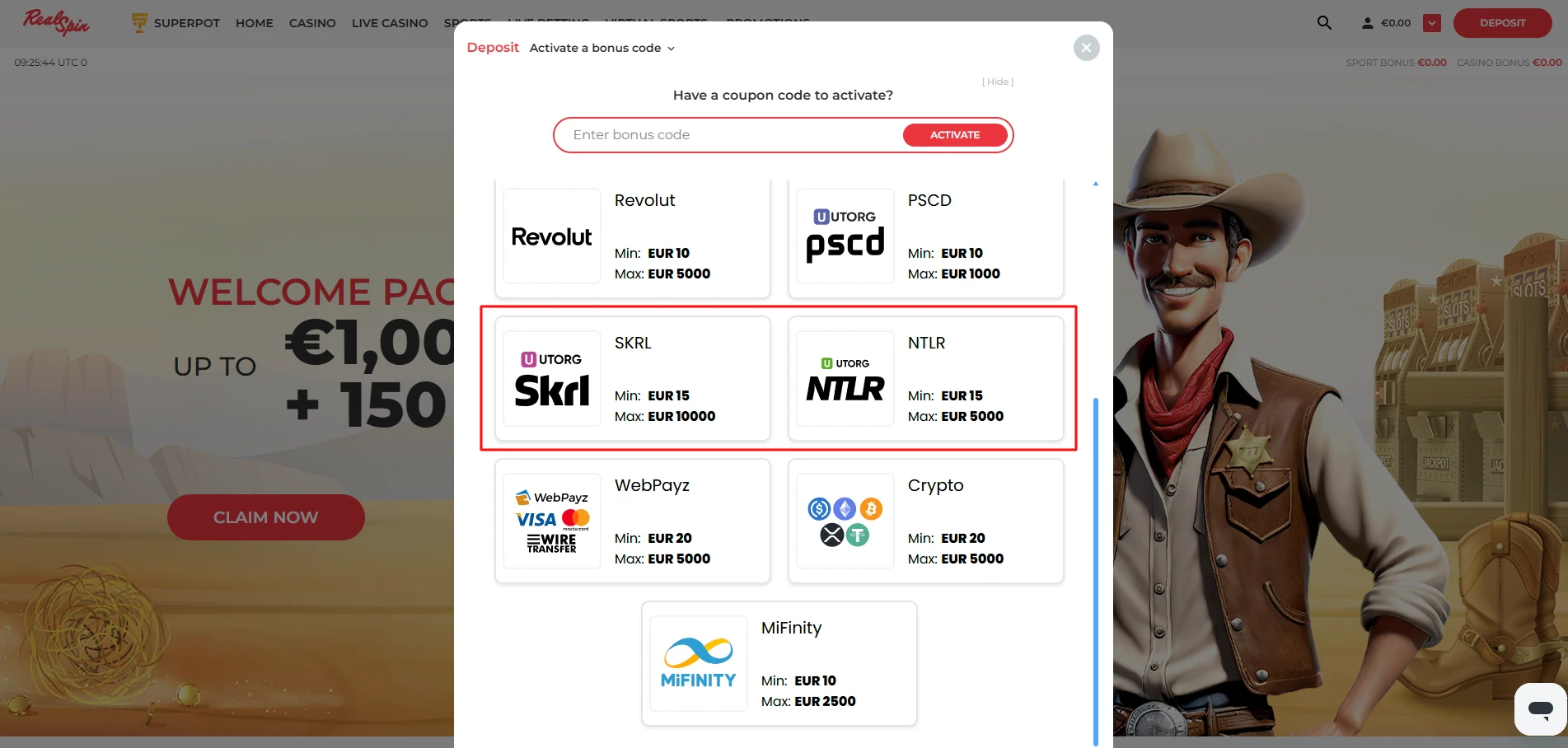The image size is (1568, 748).
Task: Go to the LIVE CASINO page
Action: tap(390, 23)
